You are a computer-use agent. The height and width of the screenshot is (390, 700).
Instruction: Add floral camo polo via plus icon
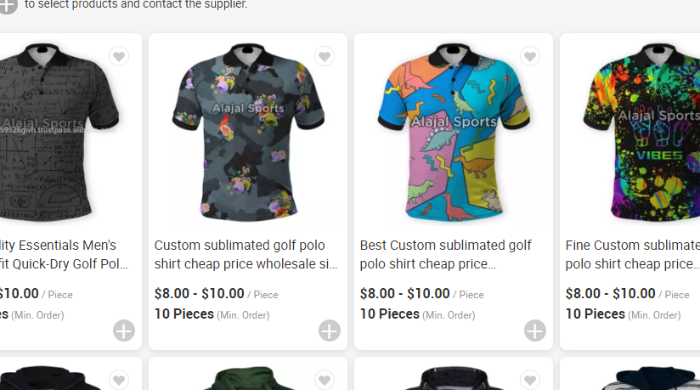(329, 331)
